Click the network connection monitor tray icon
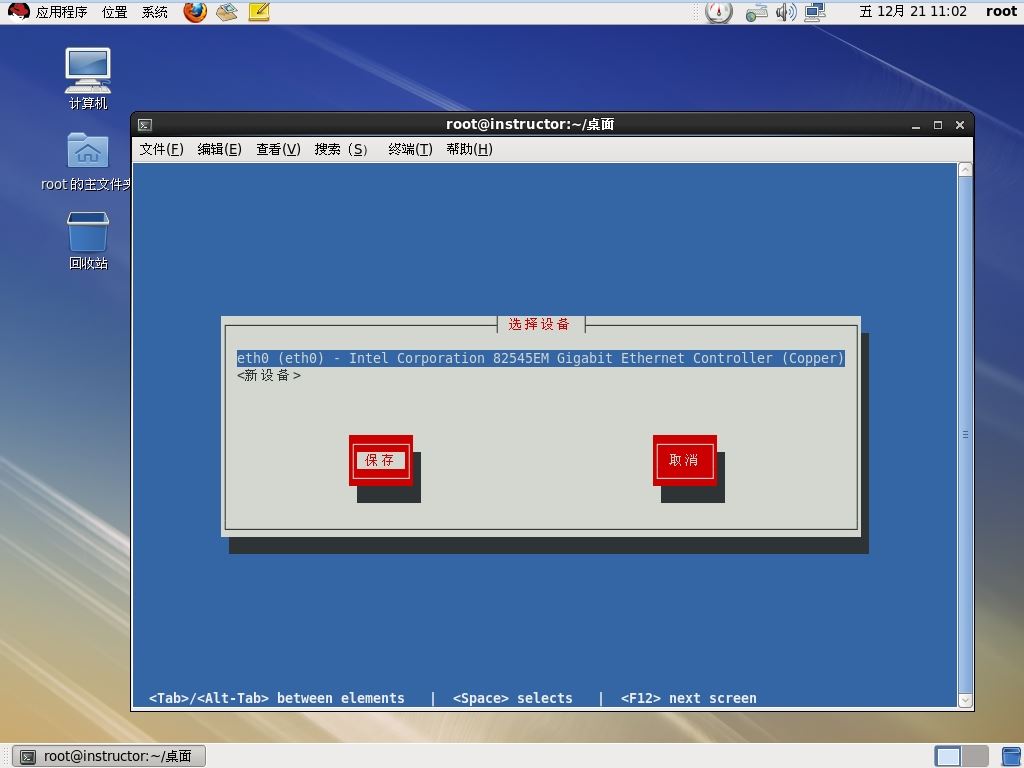Screen dimensions: 1024x768 pyautogui.click(x=815, y=12)
